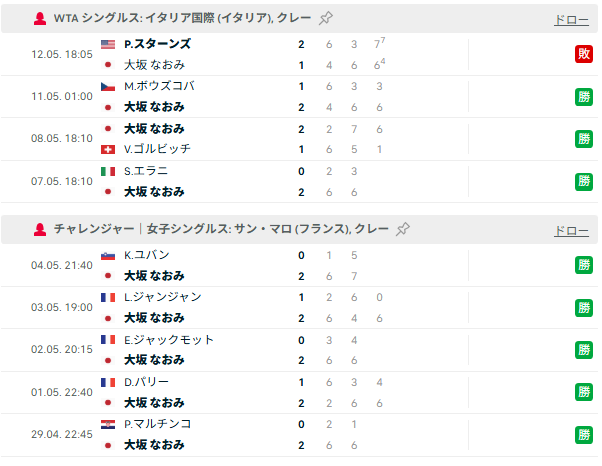This screenshot has height=466, width=602.
Task: Pin the Saint-Malo Challenger tournament
Action: [403, 229]
